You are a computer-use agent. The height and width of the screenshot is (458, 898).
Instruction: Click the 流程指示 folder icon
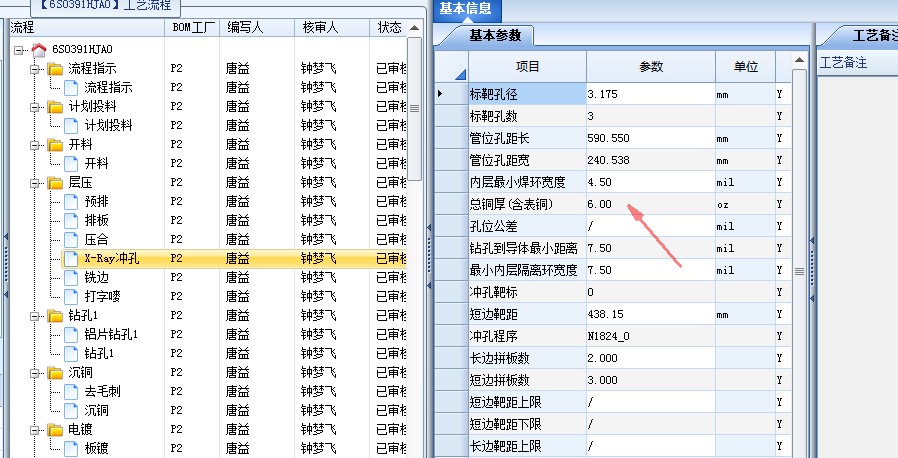[56, 69]
